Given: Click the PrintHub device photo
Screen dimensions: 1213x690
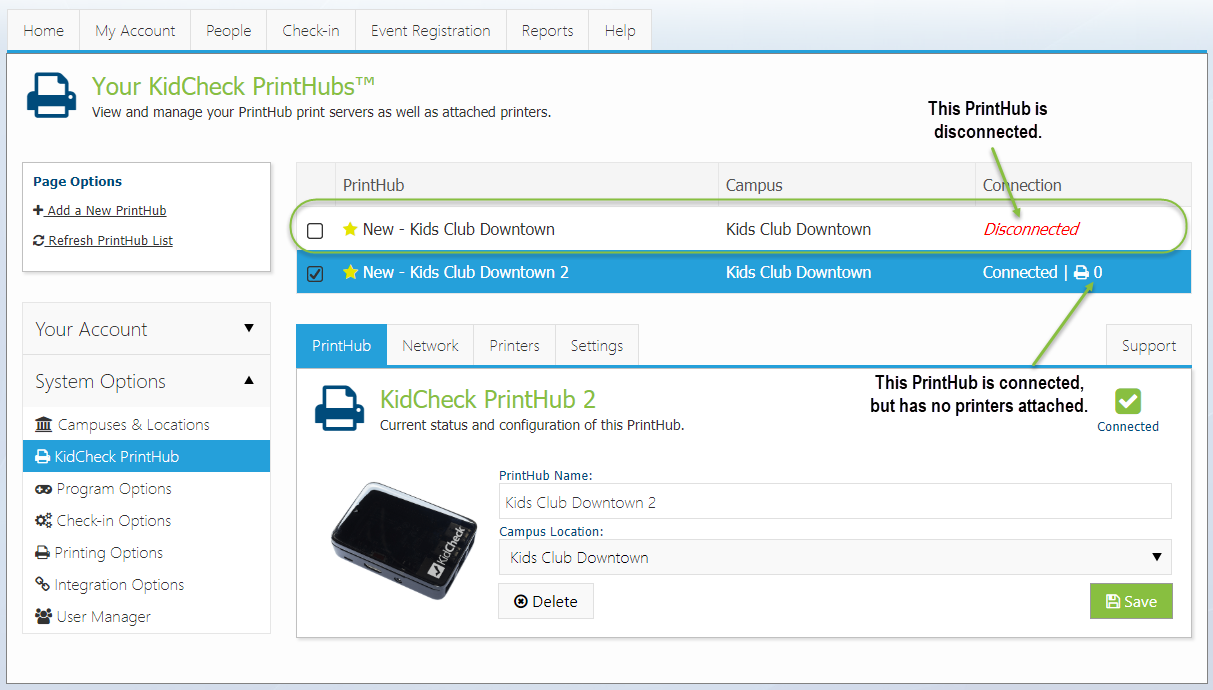Looking at the screenshot, I should coord(405,543).
